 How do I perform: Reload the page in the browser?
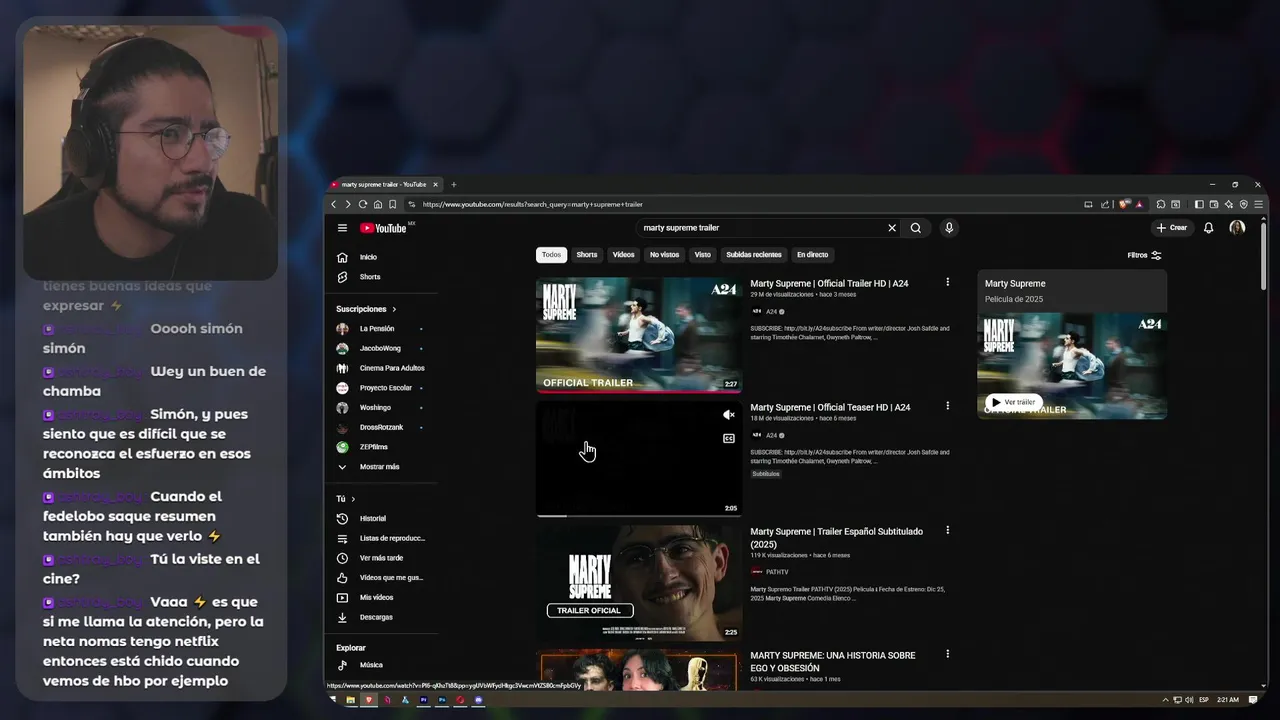[x=363, y=204]
